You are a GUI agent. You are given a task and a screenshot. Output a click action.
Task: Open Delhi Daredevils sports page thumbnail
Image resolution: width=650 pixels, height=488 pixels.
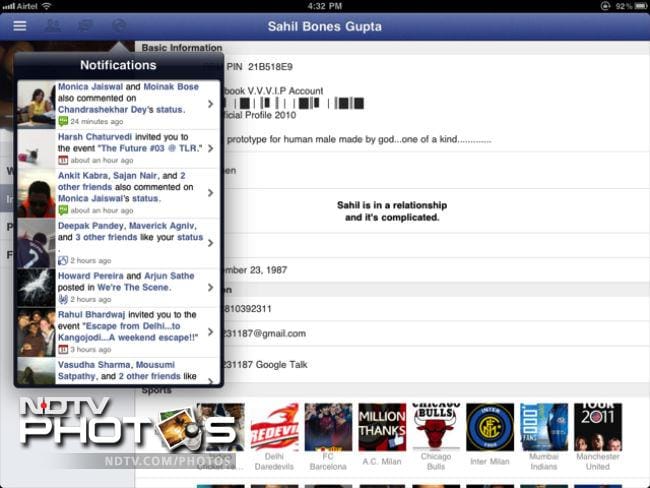pos(274,427)
